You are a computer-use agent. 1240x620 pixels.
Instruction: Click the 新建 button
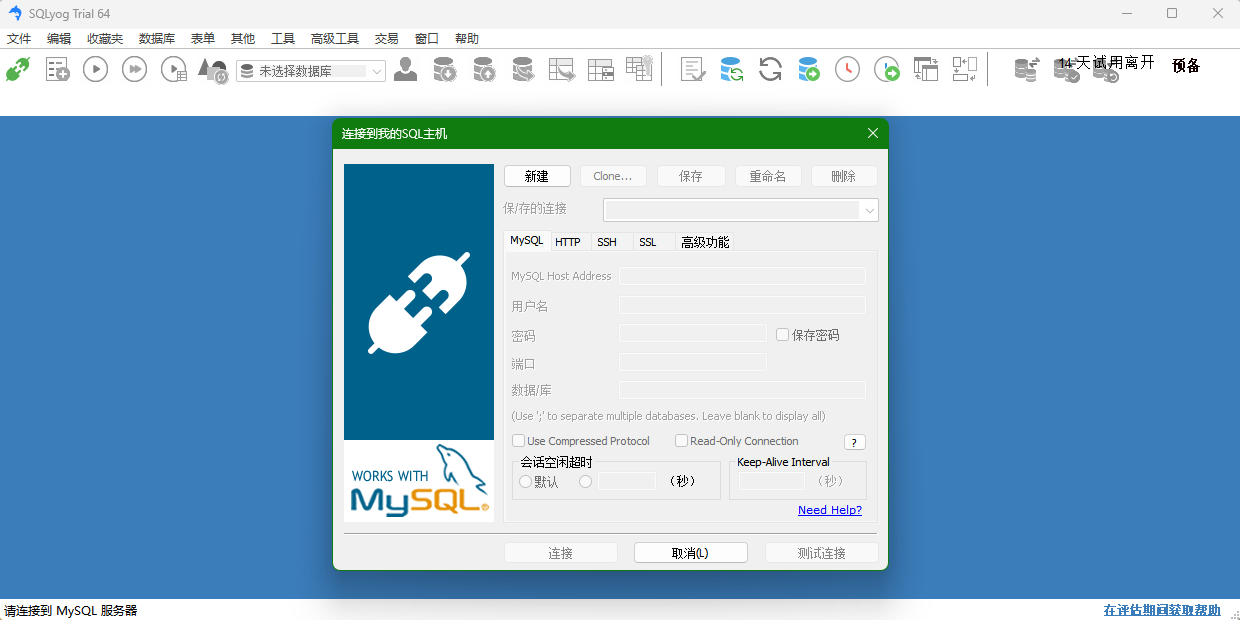537,176
